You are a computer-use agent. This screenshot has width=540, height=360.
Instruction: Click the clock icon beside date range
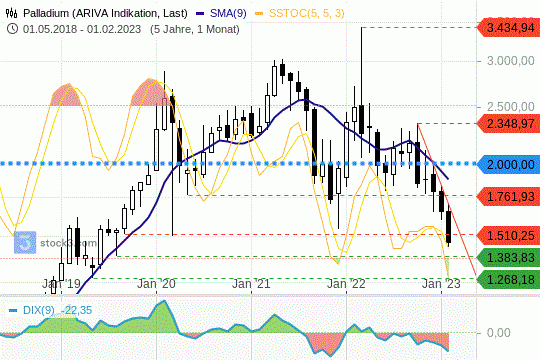point(12,29)
